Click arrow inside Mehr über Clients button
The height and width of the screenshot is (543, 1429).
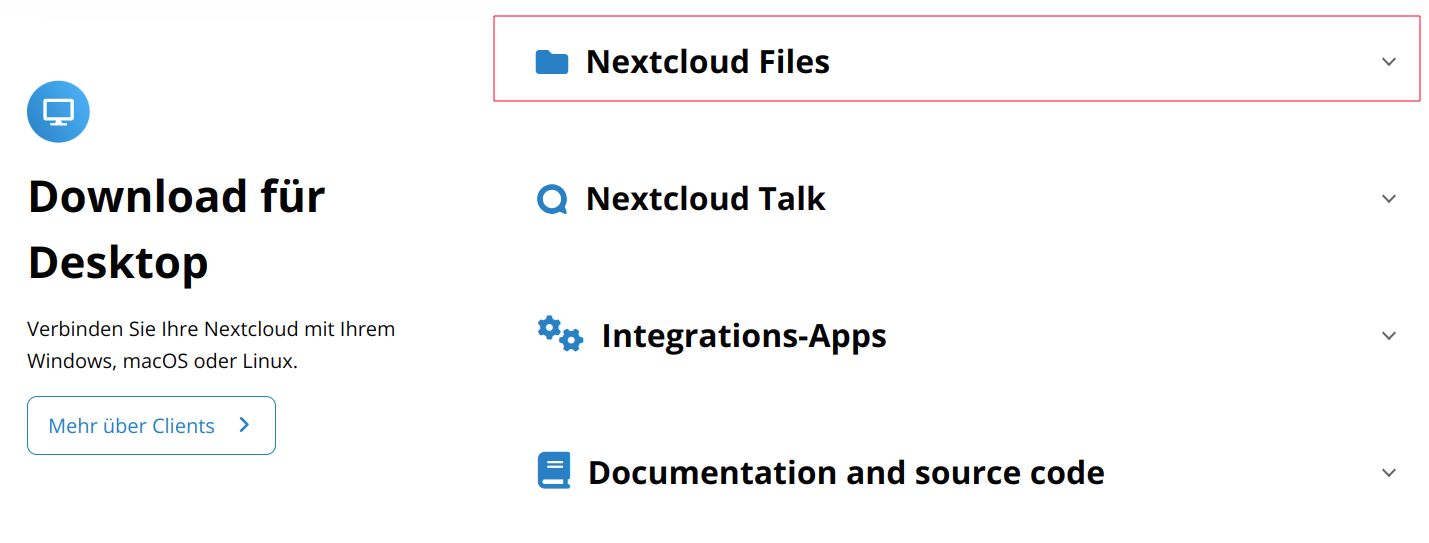245,425
